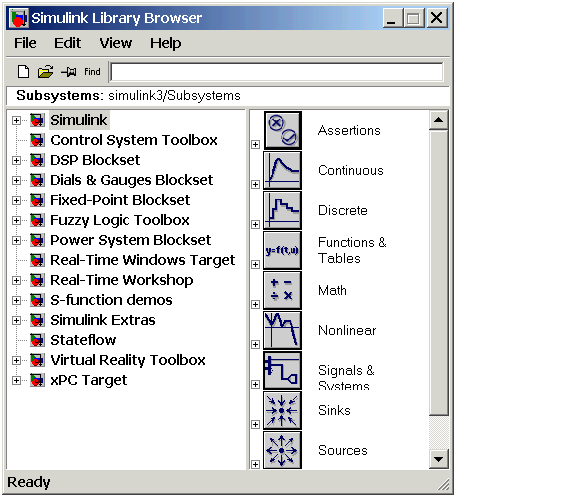Click the Real-Time Windows Target icon
Viewport: 580px width, 498px height.
(x=38, y=260)
